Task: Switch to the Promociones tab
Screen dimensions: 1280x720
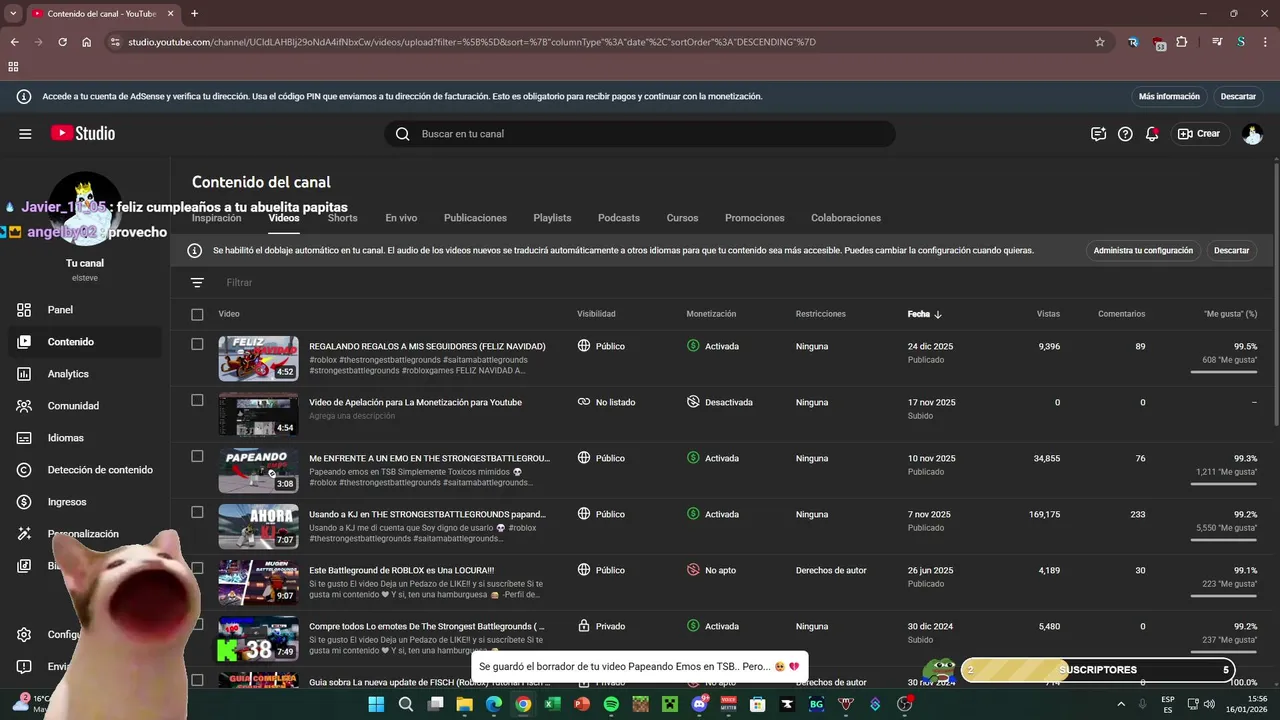Action: [755, 218]
